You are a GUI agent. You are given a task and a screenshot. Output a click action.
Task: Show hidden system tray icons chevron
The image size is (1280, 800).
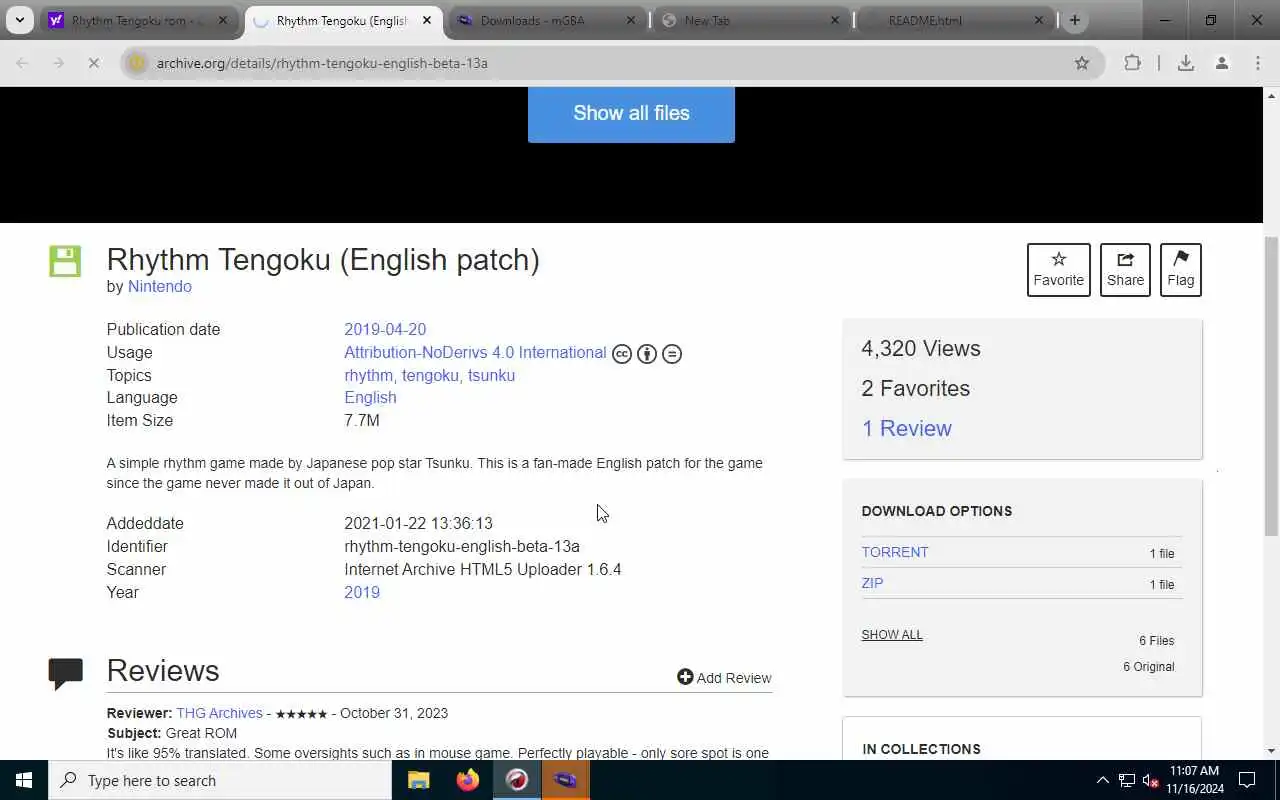click(x=1103, y=780)
